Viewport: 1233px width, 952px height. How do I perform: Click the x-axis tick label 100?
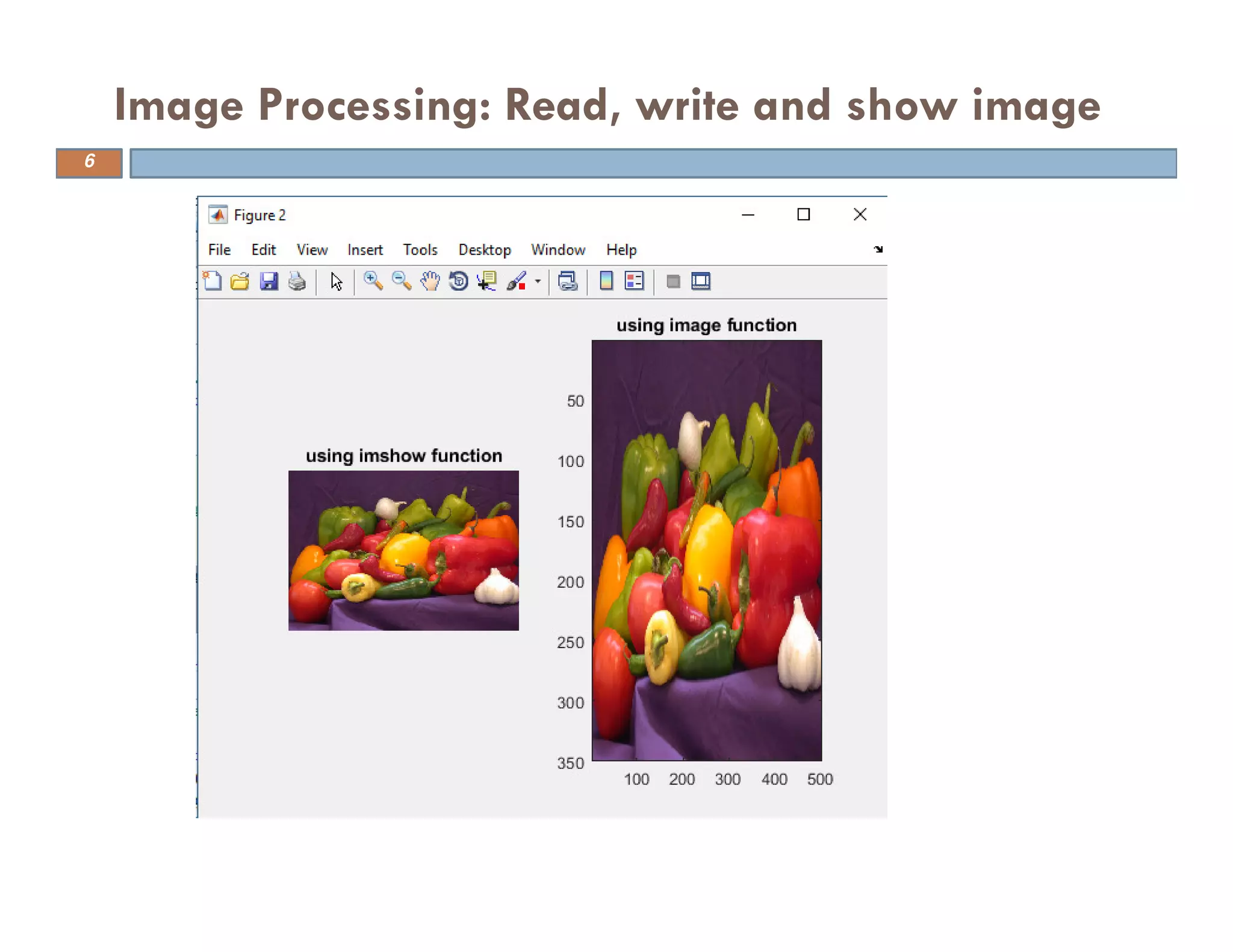point(636,779)
